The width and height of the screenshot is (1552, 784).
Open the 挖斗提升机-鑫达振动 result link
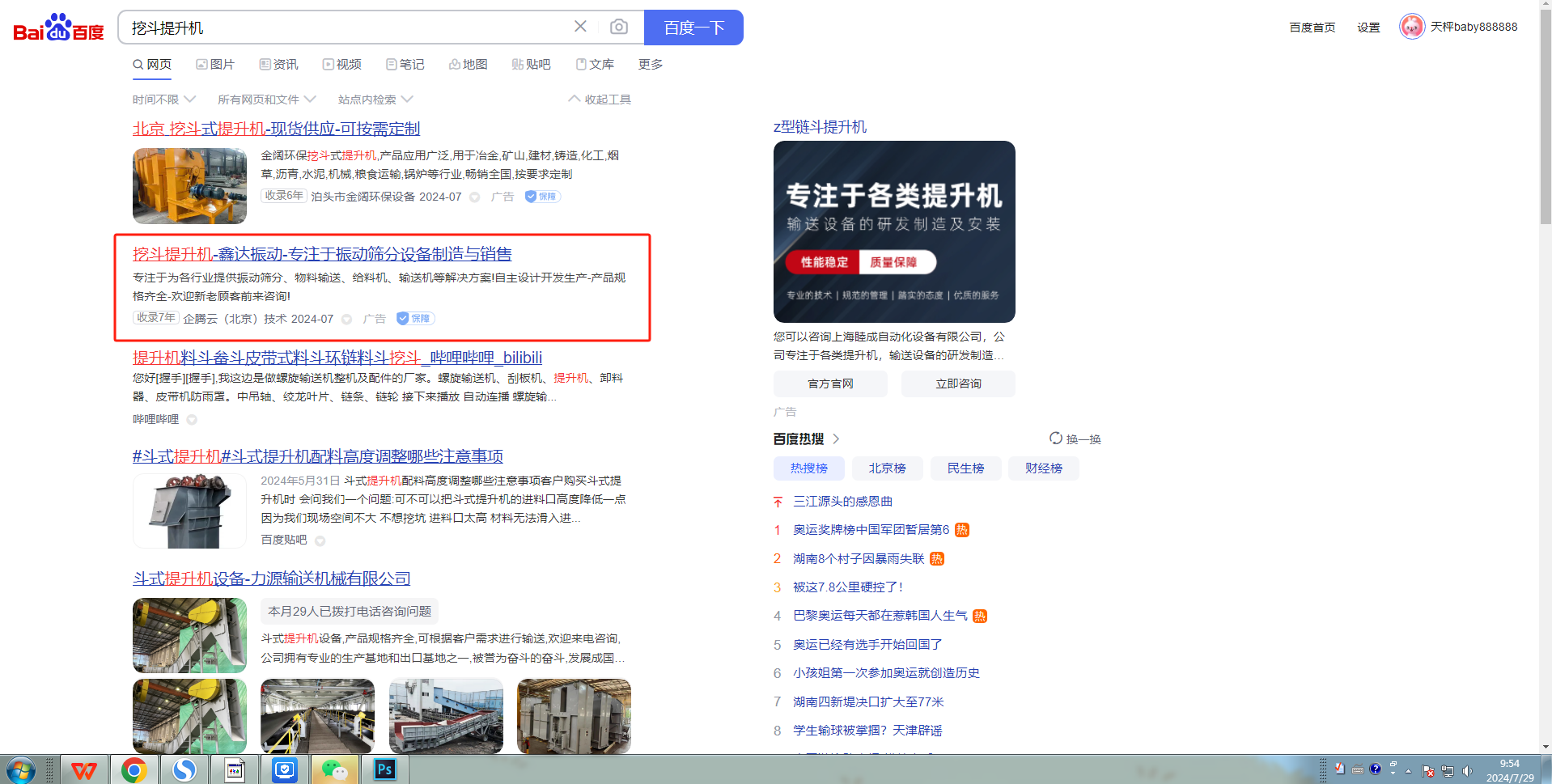(x=322, y=254)
